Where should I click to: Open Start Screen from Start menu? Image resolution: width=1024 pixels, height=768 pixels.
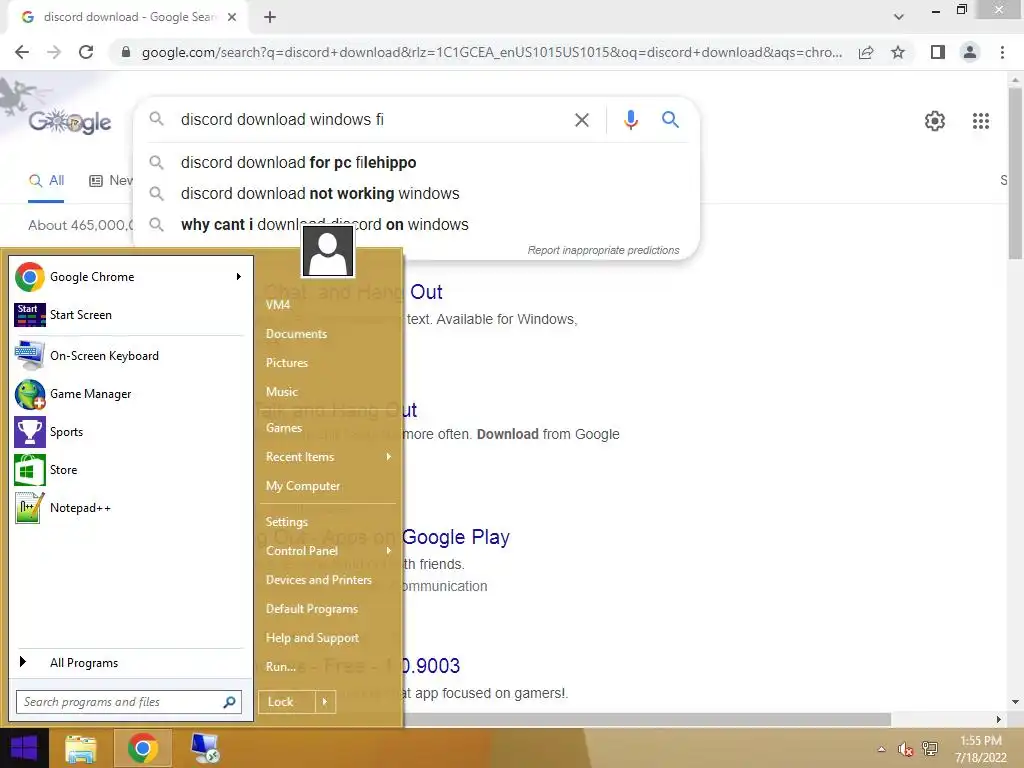click(129, 315)
